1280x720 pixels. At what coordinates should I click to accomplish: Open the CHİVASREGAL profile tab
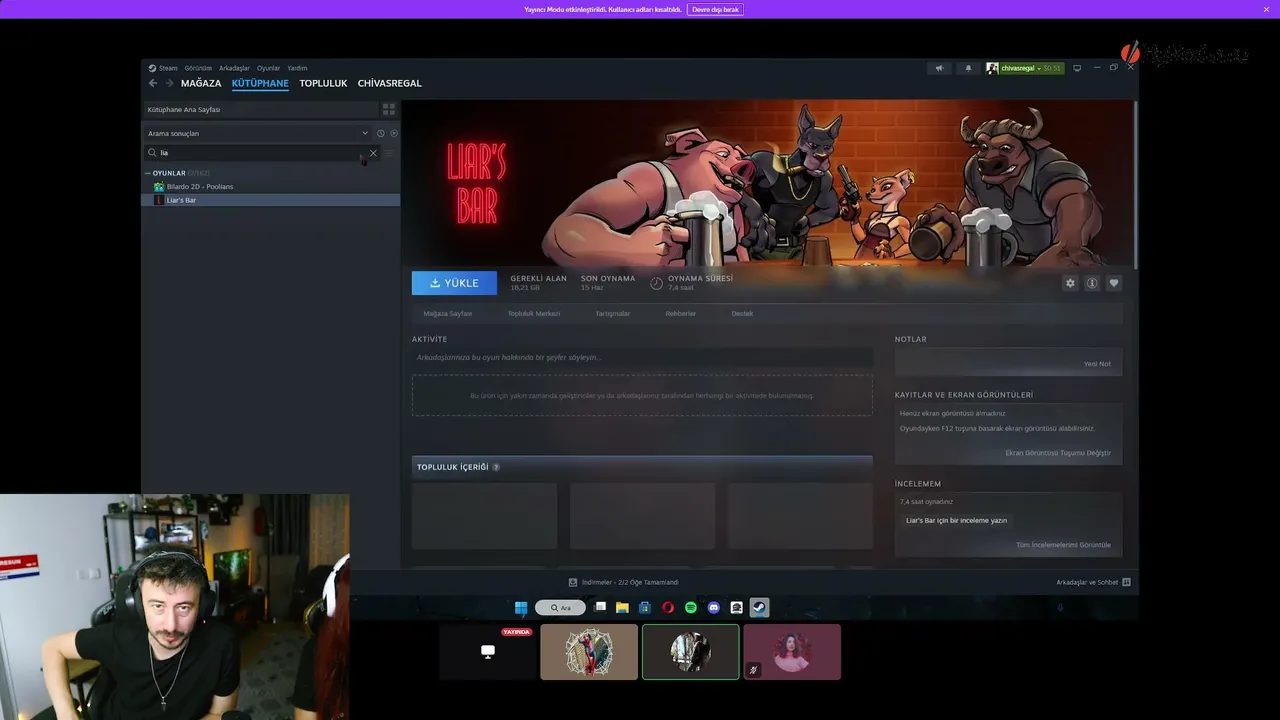tap(390, 83)
